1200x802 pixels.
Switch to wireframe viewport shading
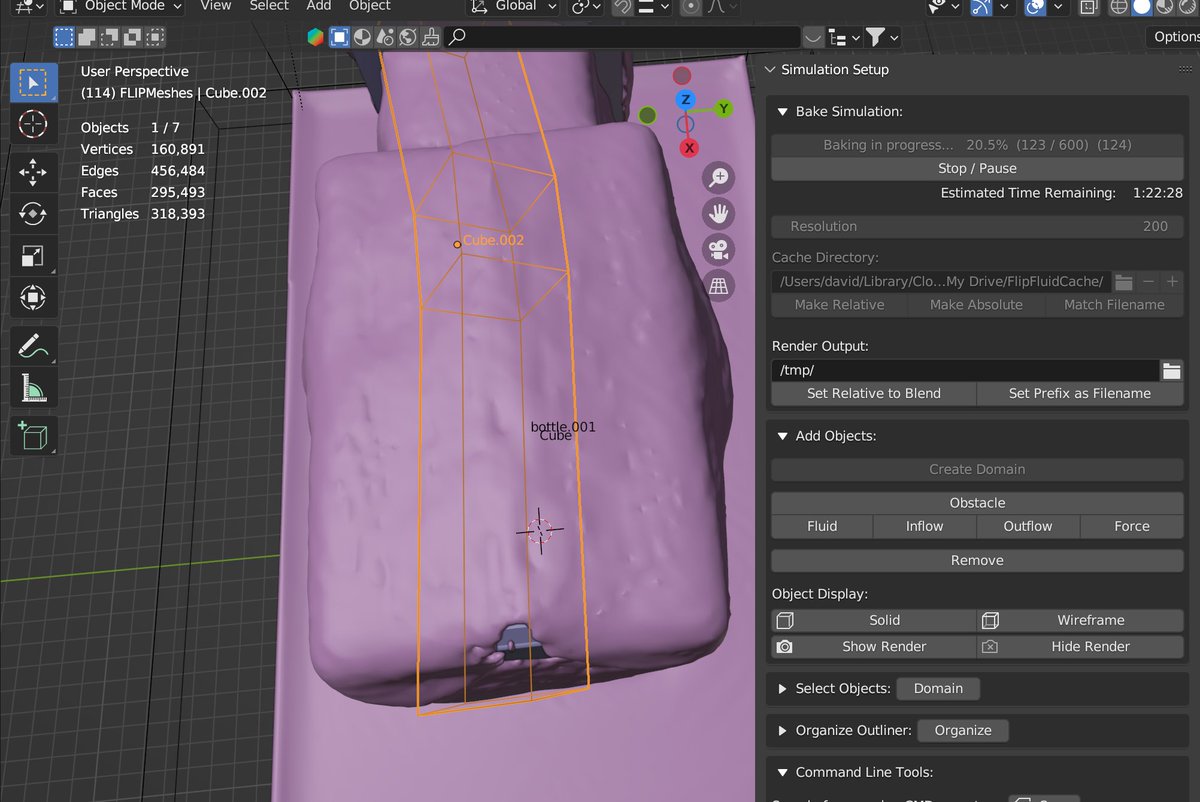tap(1119, 7)
